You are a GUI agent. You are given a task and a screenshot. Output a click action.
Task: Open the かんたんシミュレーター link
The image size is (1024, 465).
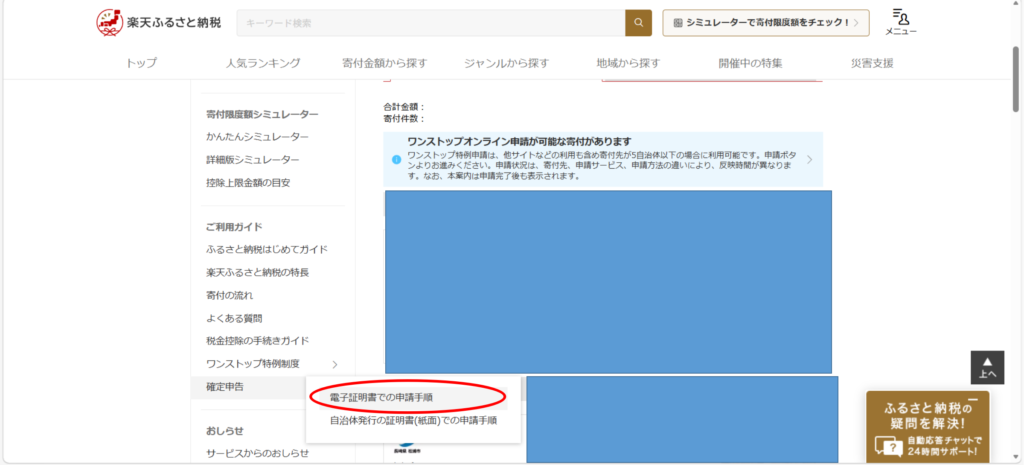(x=257, y=136)
